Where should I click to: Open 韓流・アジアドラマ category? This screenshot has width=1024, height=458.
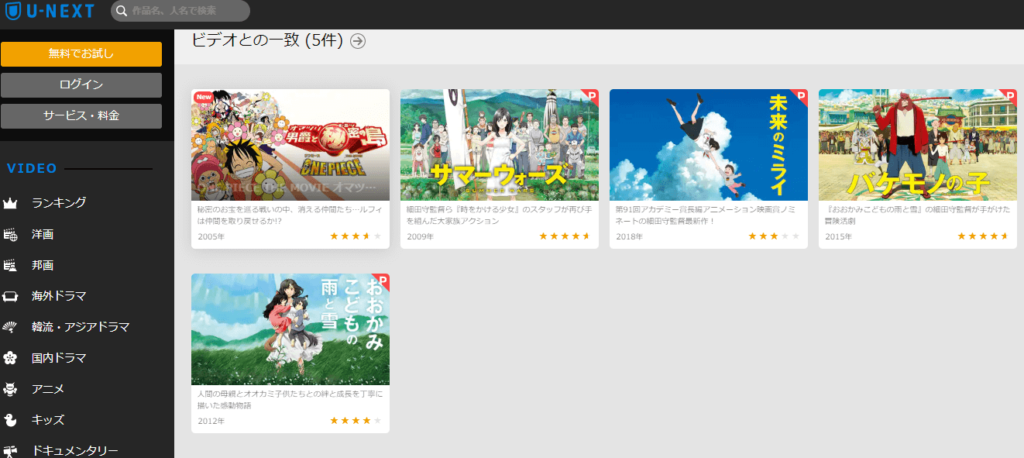(x=80, y=327)
